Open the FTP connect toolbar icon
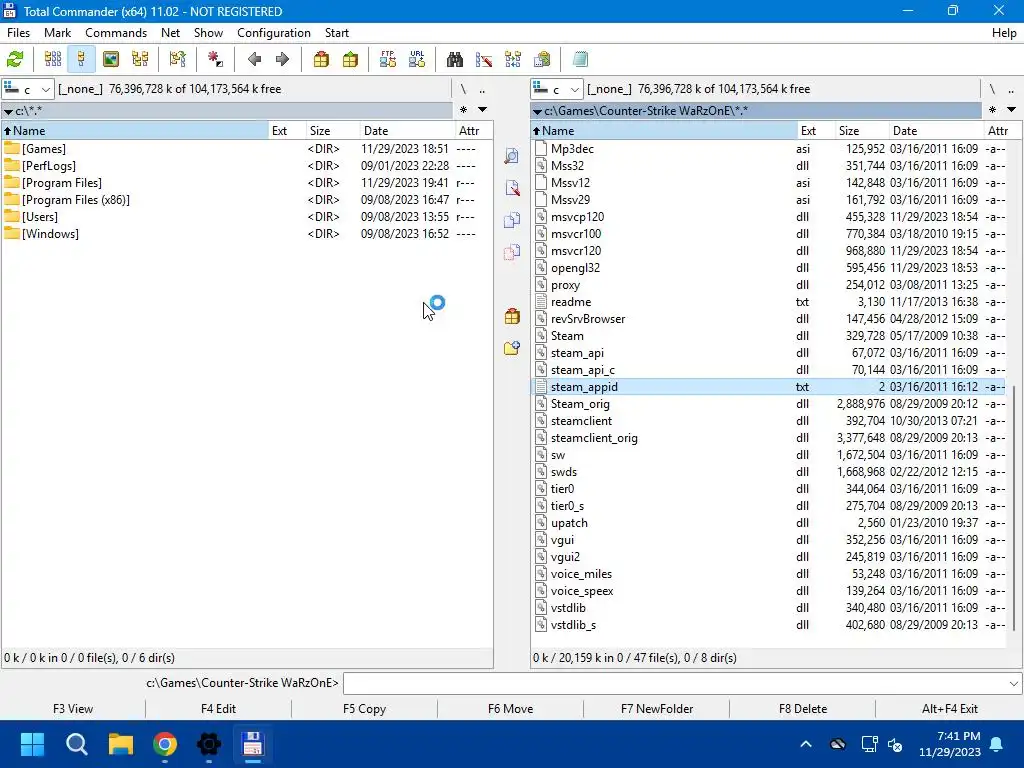Image resolution: width=1024 pixels, height=768 pixels. (x=388, y=59)
